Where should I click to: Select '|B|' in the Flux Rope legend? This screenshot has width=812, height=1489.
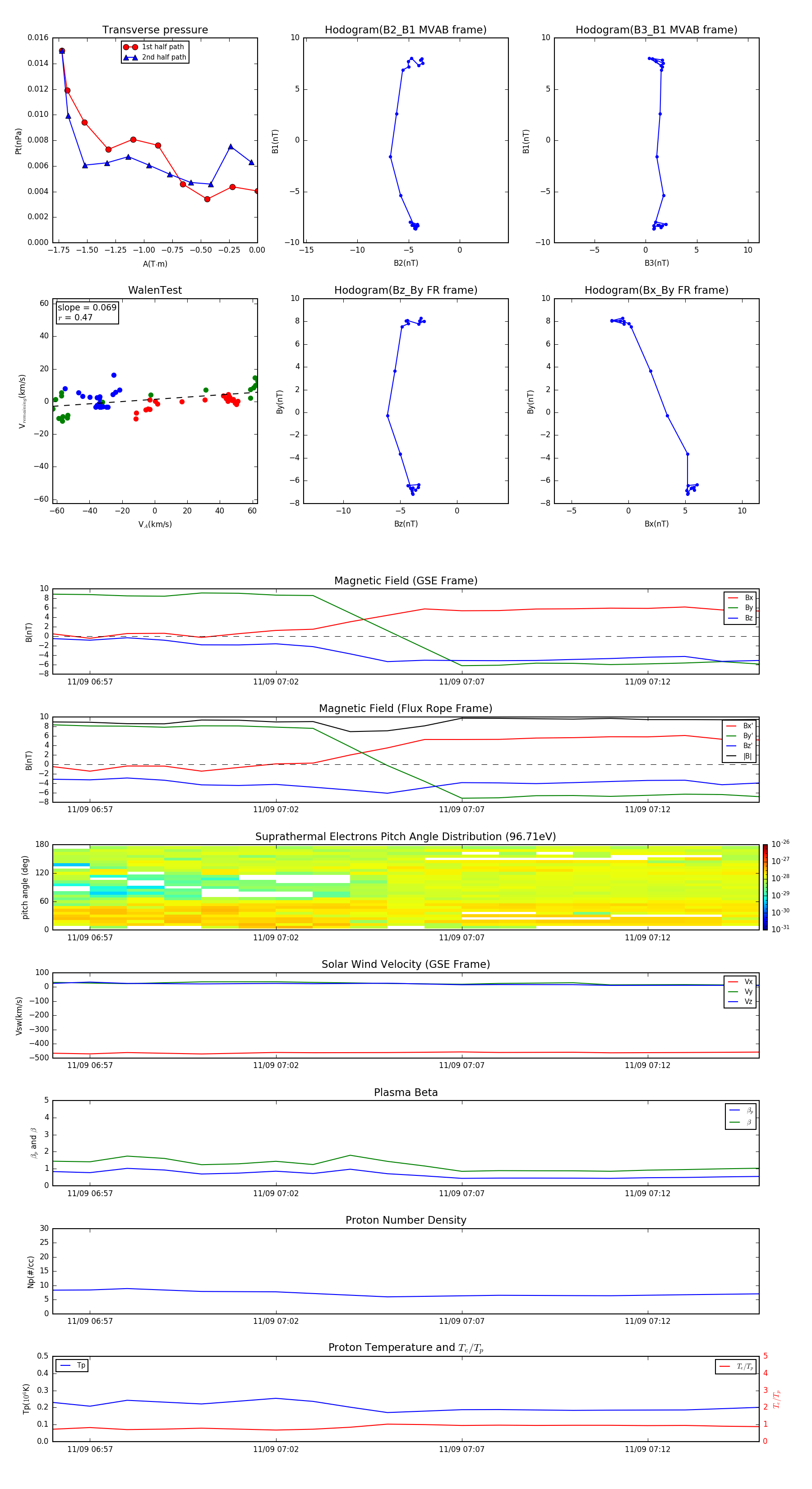click(x=740, y=756)
